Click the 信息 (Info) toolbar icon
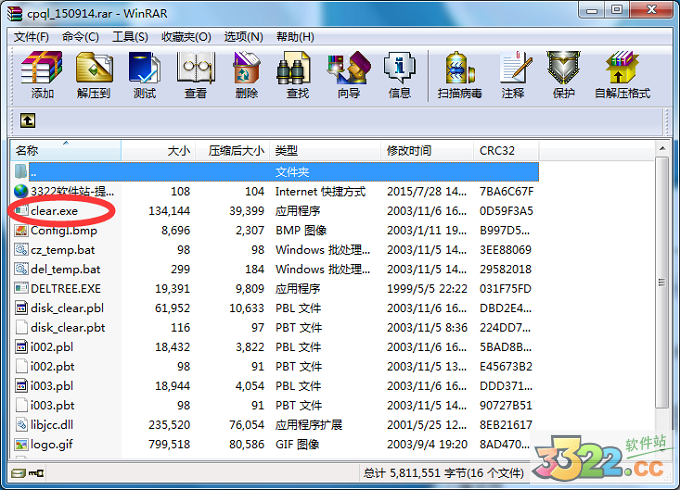This screenshot has width=680, height=490. [x=399, y=67]
